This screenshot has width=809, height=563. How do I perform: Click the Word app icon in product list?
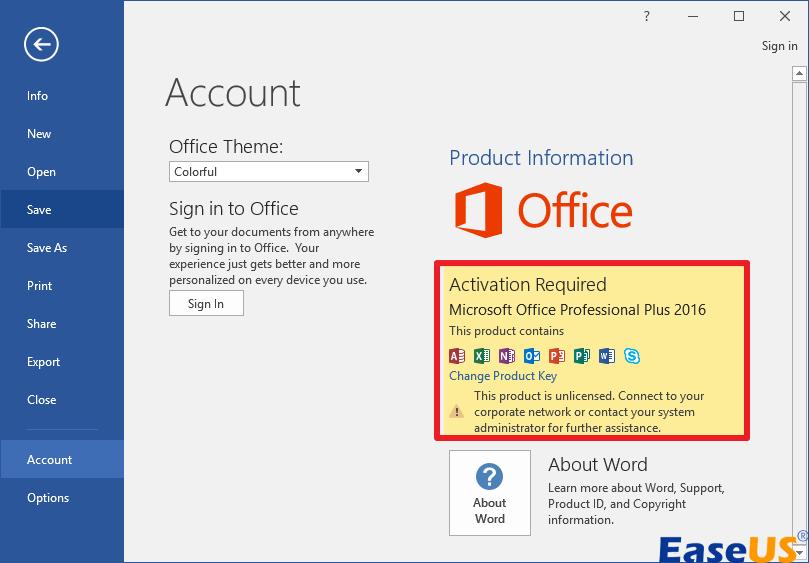[607, 356]
